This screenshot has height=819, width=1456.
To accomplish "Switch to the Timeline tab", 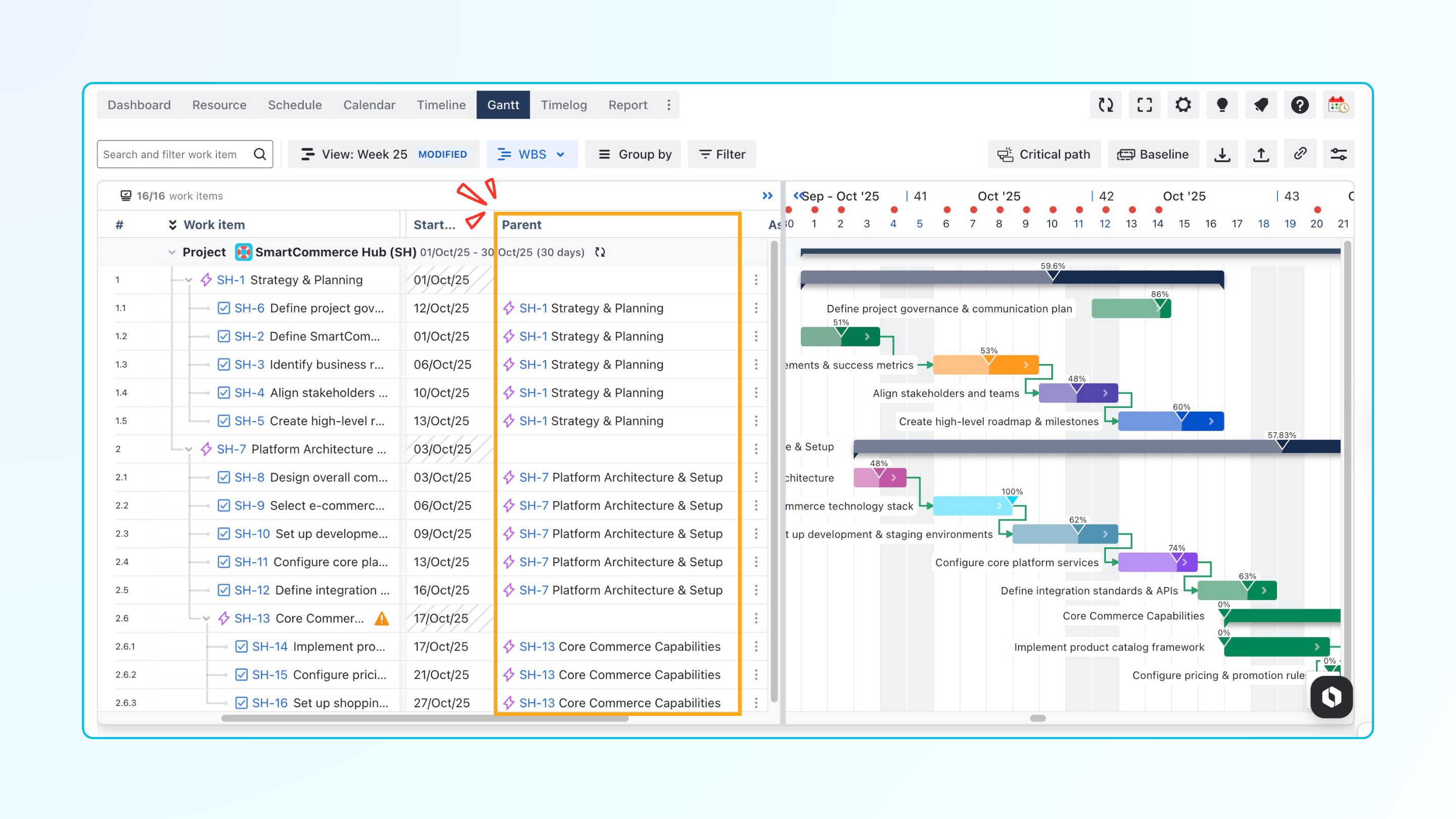I will pyautogui.click(x=441, y=105).
